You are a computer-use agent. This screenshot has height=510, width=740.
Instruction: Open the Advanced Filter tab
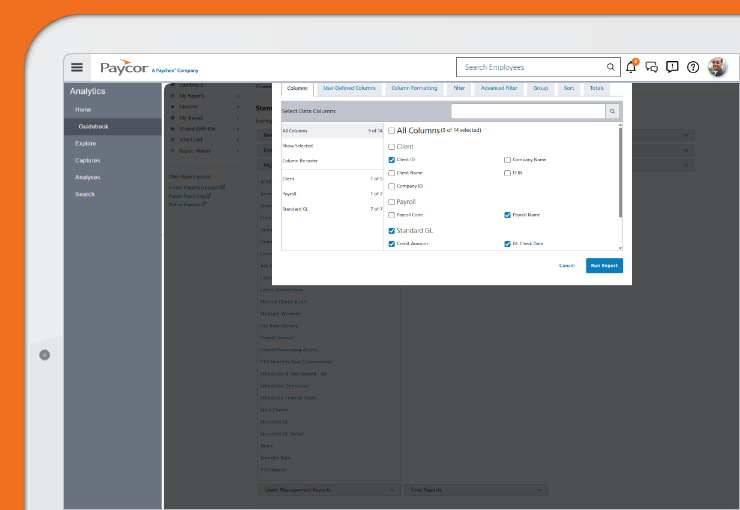499,88
